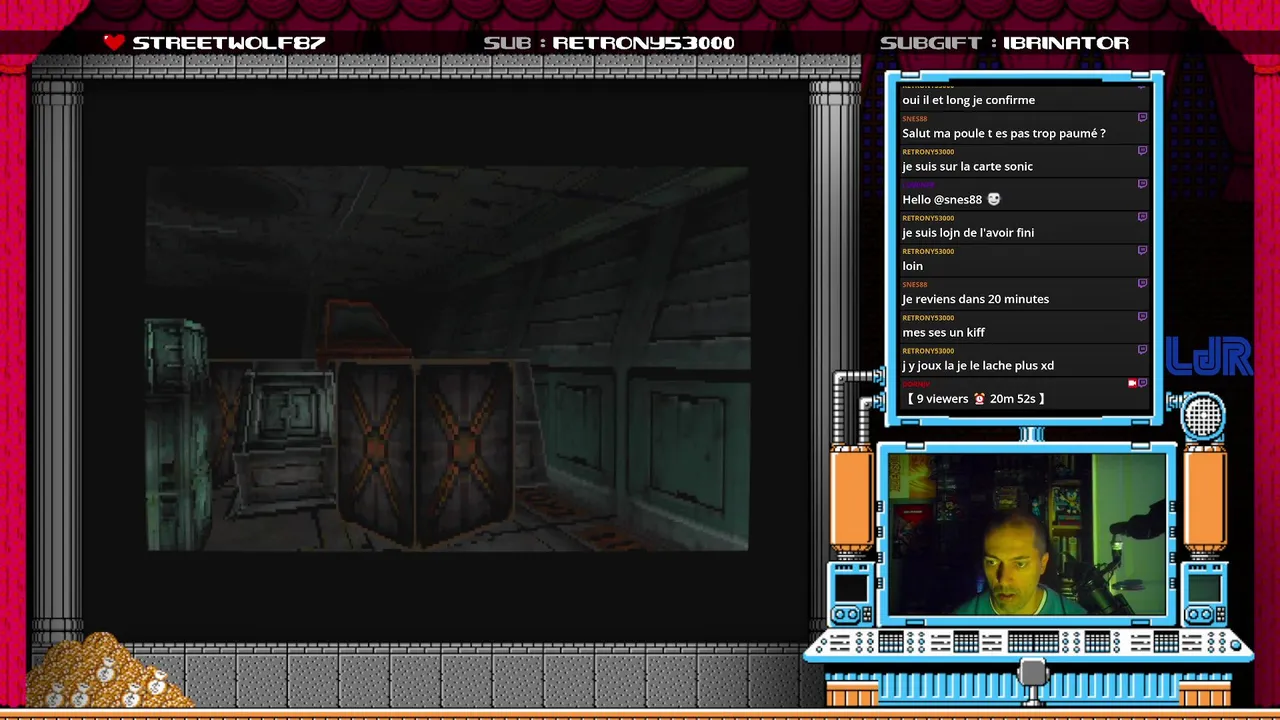This screenshot has width=1280, height=720.
Task: Click the round microphone grille beside the chat panel
Action: [x=1202, y=417]
